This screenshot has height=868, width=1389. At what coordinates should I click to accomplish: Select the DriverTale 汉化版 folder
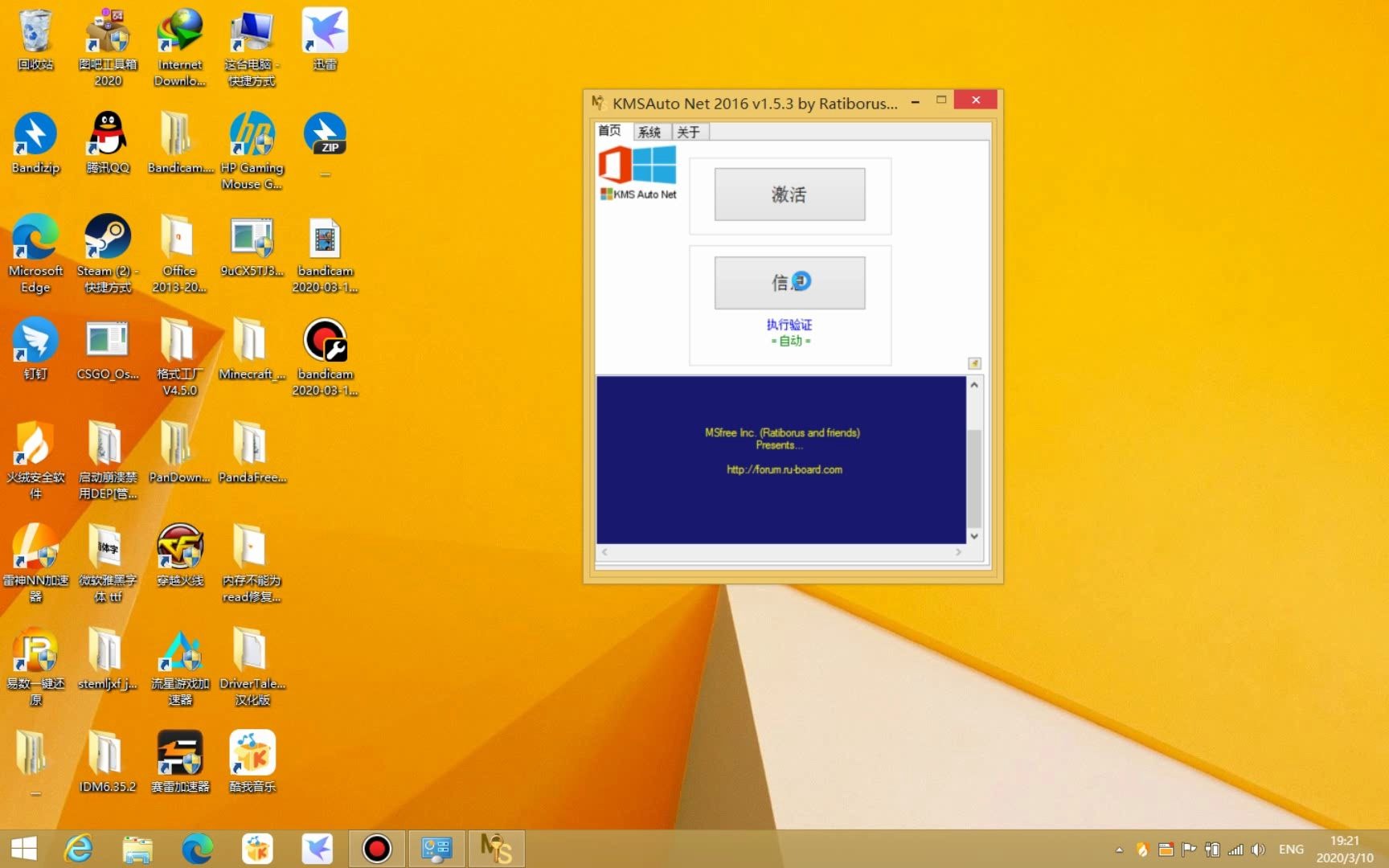point(252,667)
